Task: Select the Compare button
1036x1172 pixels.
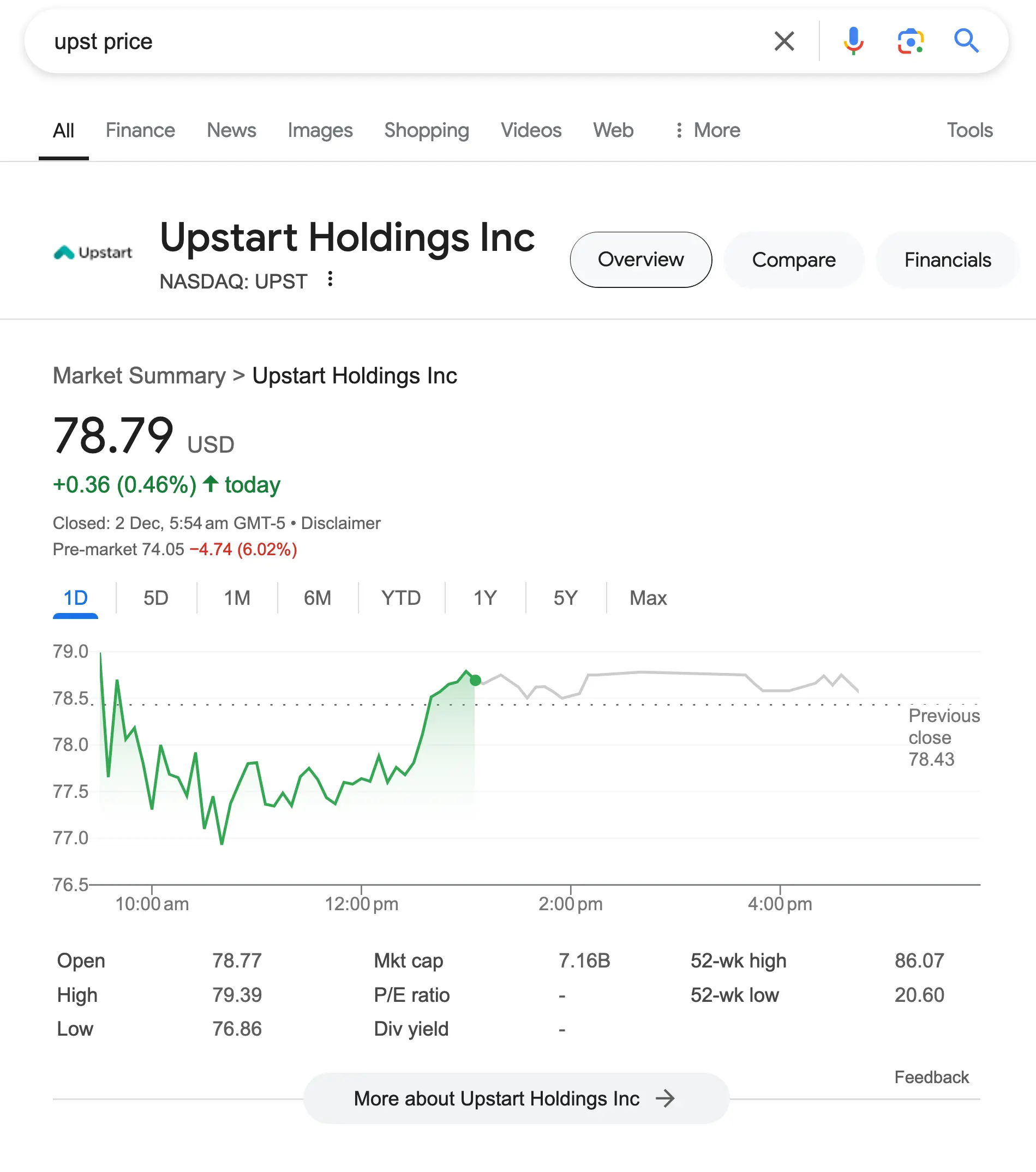Action: tap(794, 260)
